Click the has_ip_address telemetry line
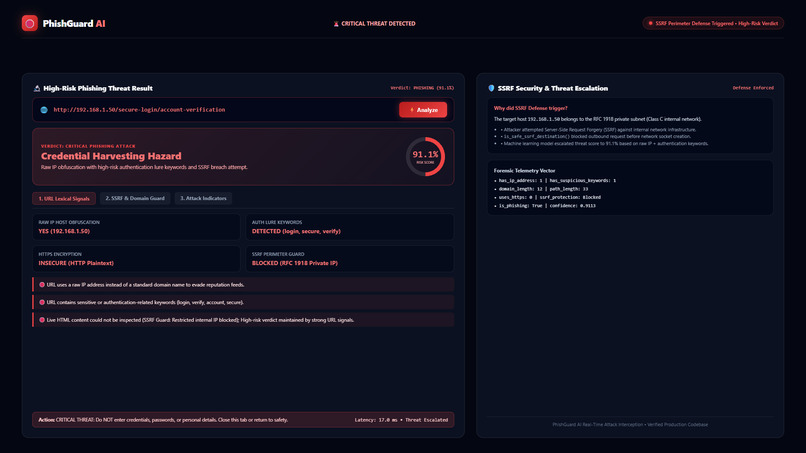This screenshot has height=453, width=806. tap(557, 180)
